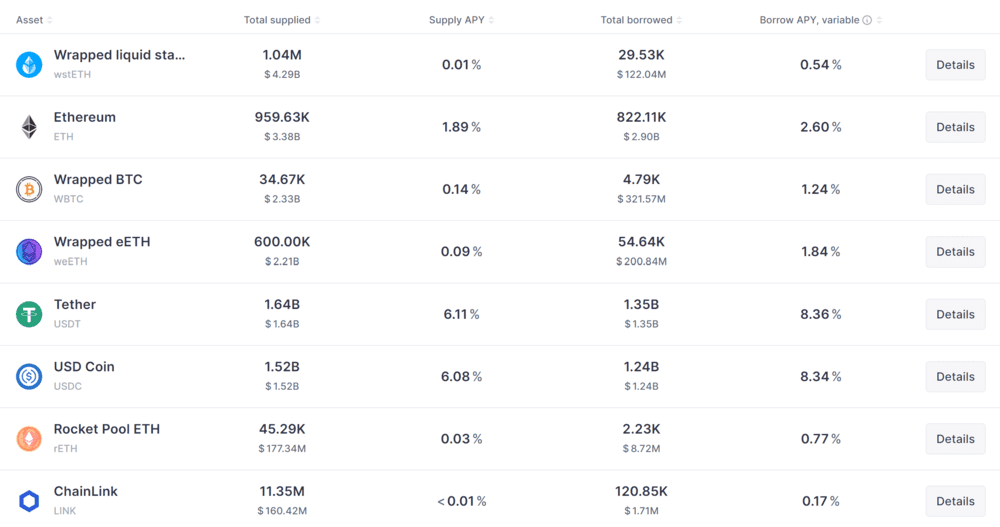Screen dimensions: 1000x527
Task: Click the Ethereum diamond logo icon
Action: (x=29, y=127)
